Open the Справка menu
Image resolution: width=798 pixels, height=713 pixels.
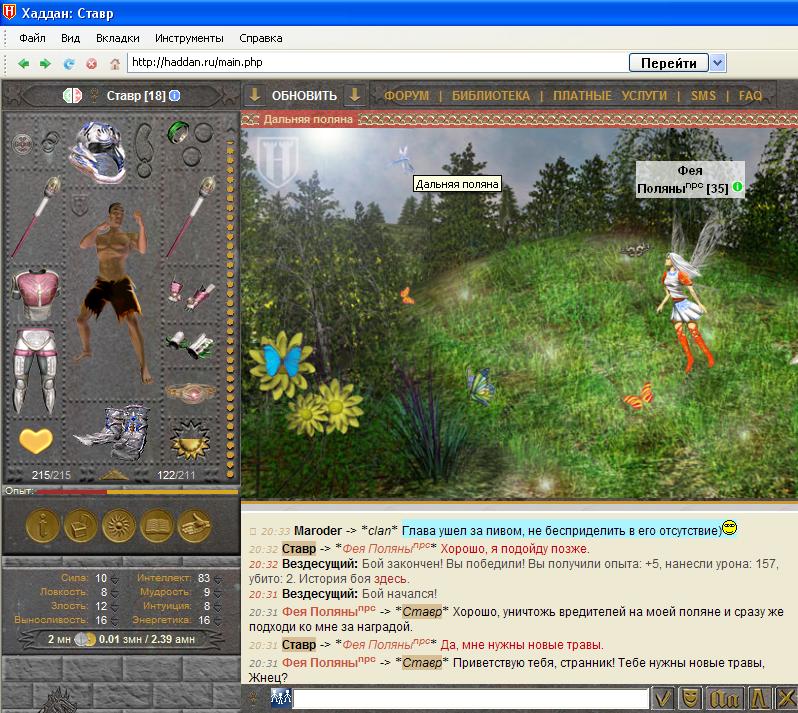click(x=261, y=38)
